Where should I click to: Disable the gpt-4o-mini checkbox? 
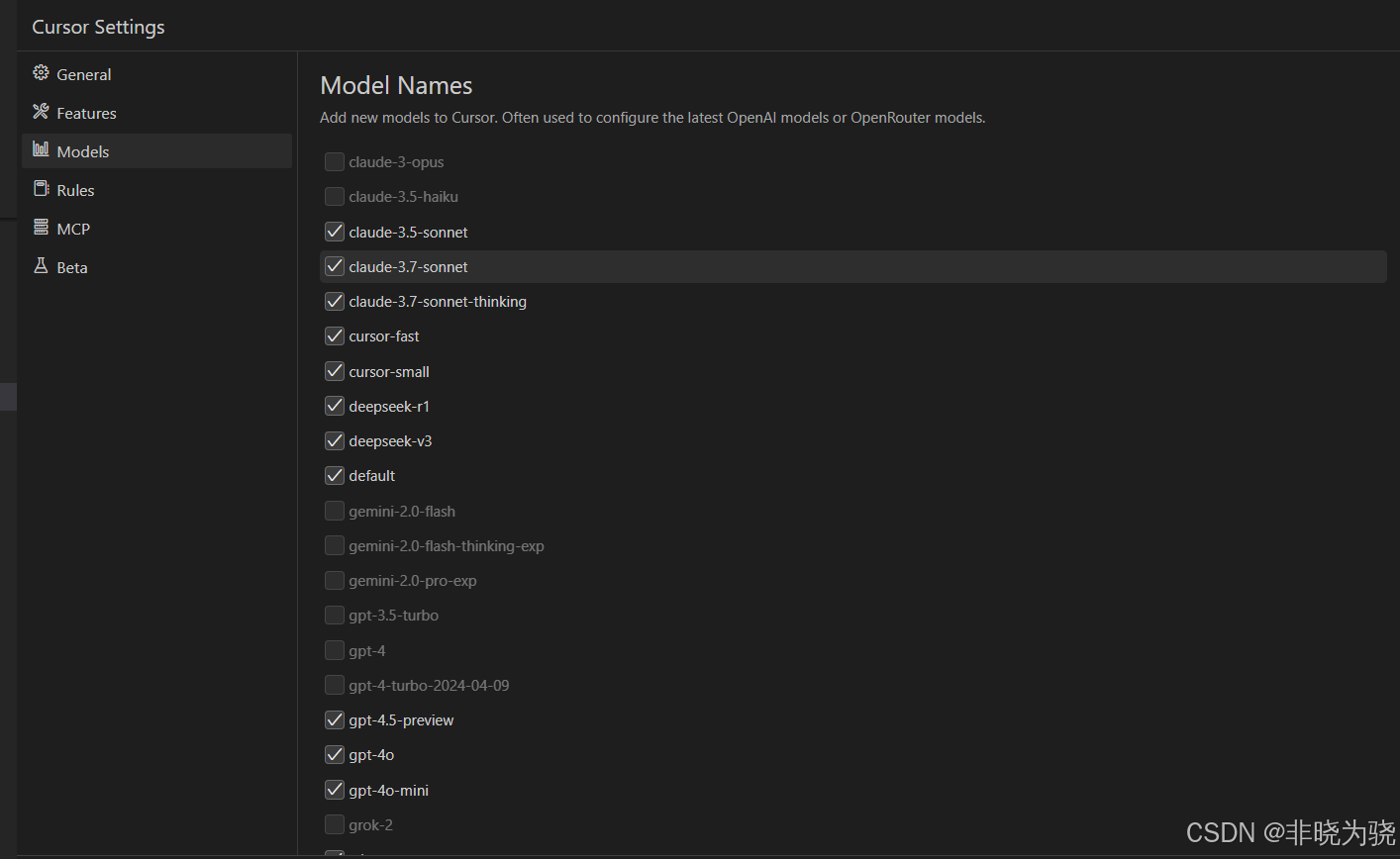(335, 790)
